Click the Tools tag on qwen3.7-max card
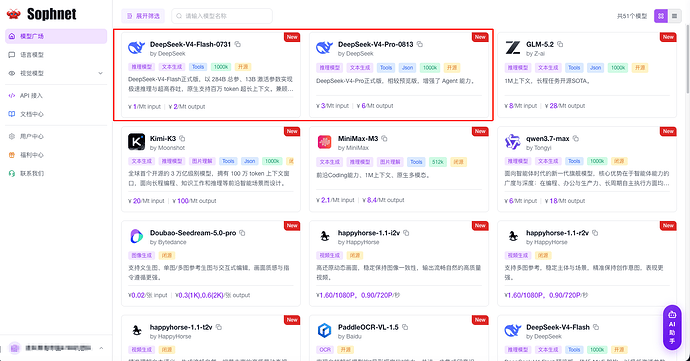The width and height of the screenshot is (690, 361). click(x=574, y=161)
